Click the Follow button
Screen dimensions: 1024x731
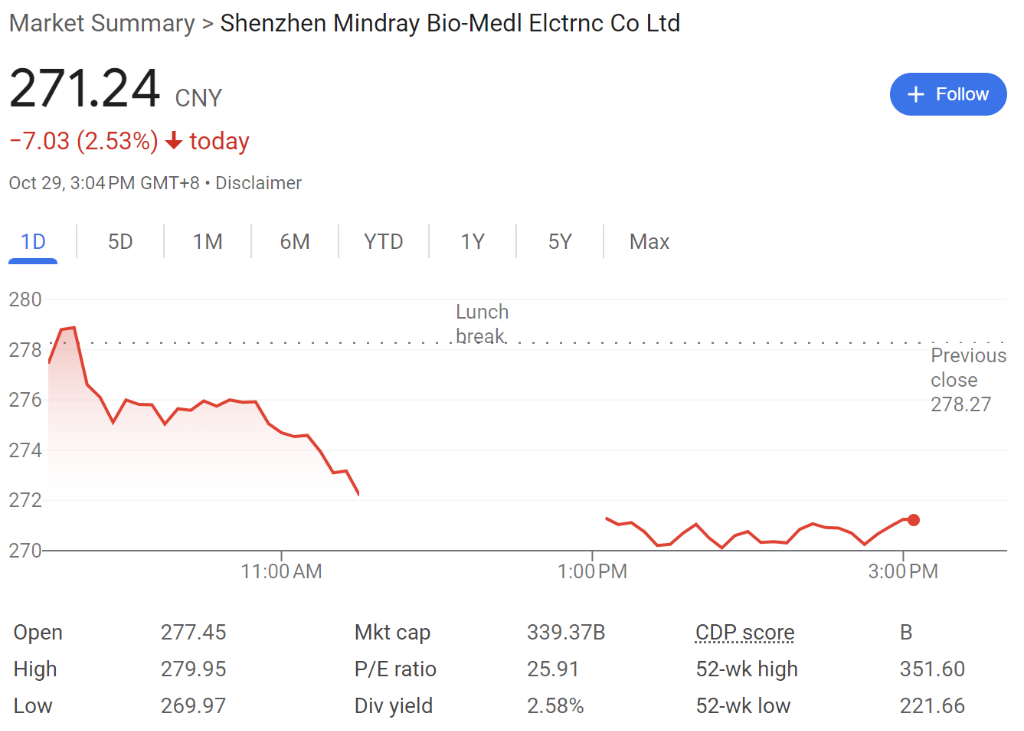click(x=947, y=94)
